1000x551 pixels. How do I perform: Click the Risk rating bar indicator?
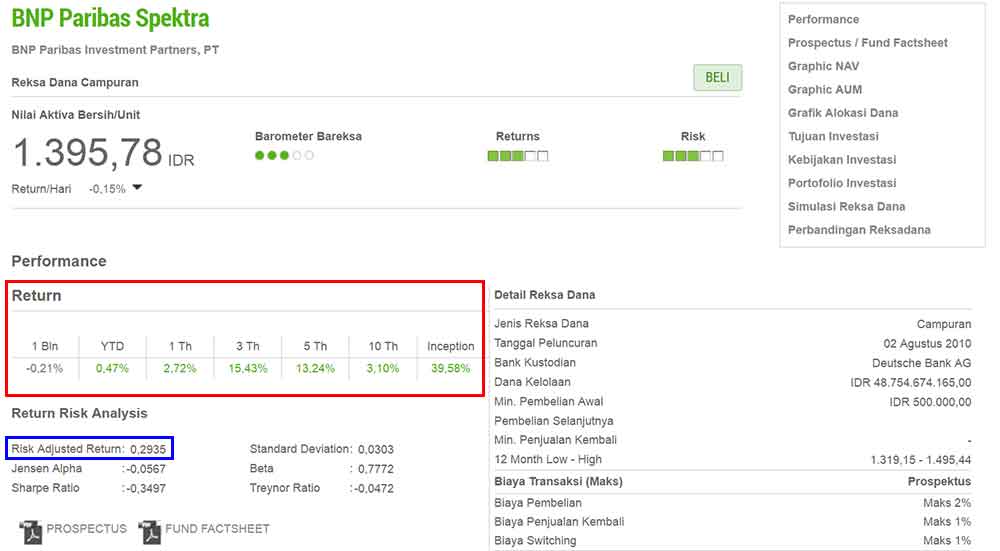coord(692,155)
